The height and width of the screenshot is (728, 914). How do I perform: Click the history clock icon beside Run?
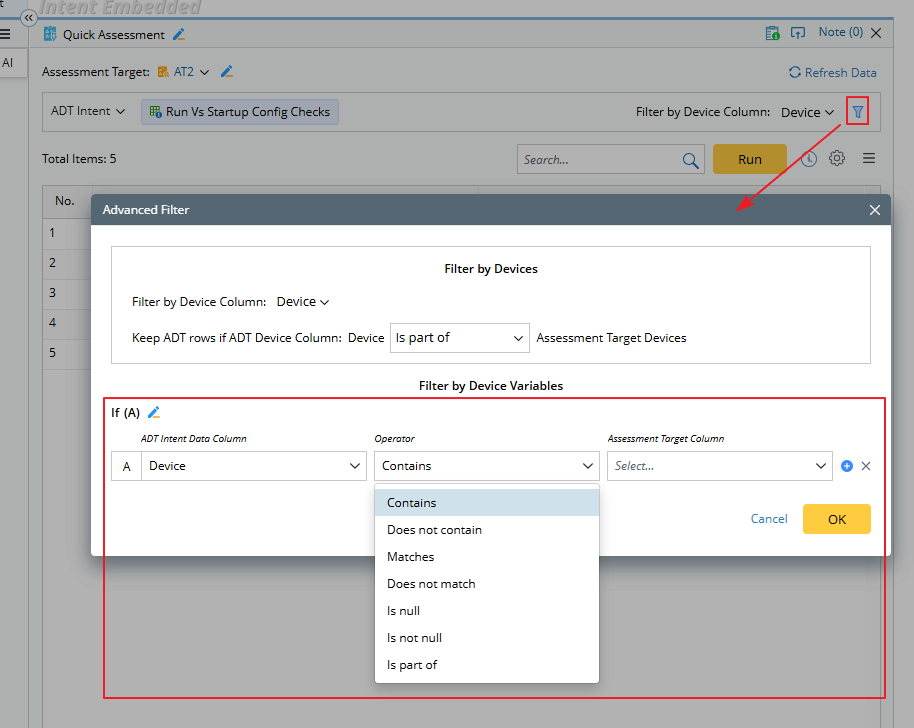click(x=809, y=159)
